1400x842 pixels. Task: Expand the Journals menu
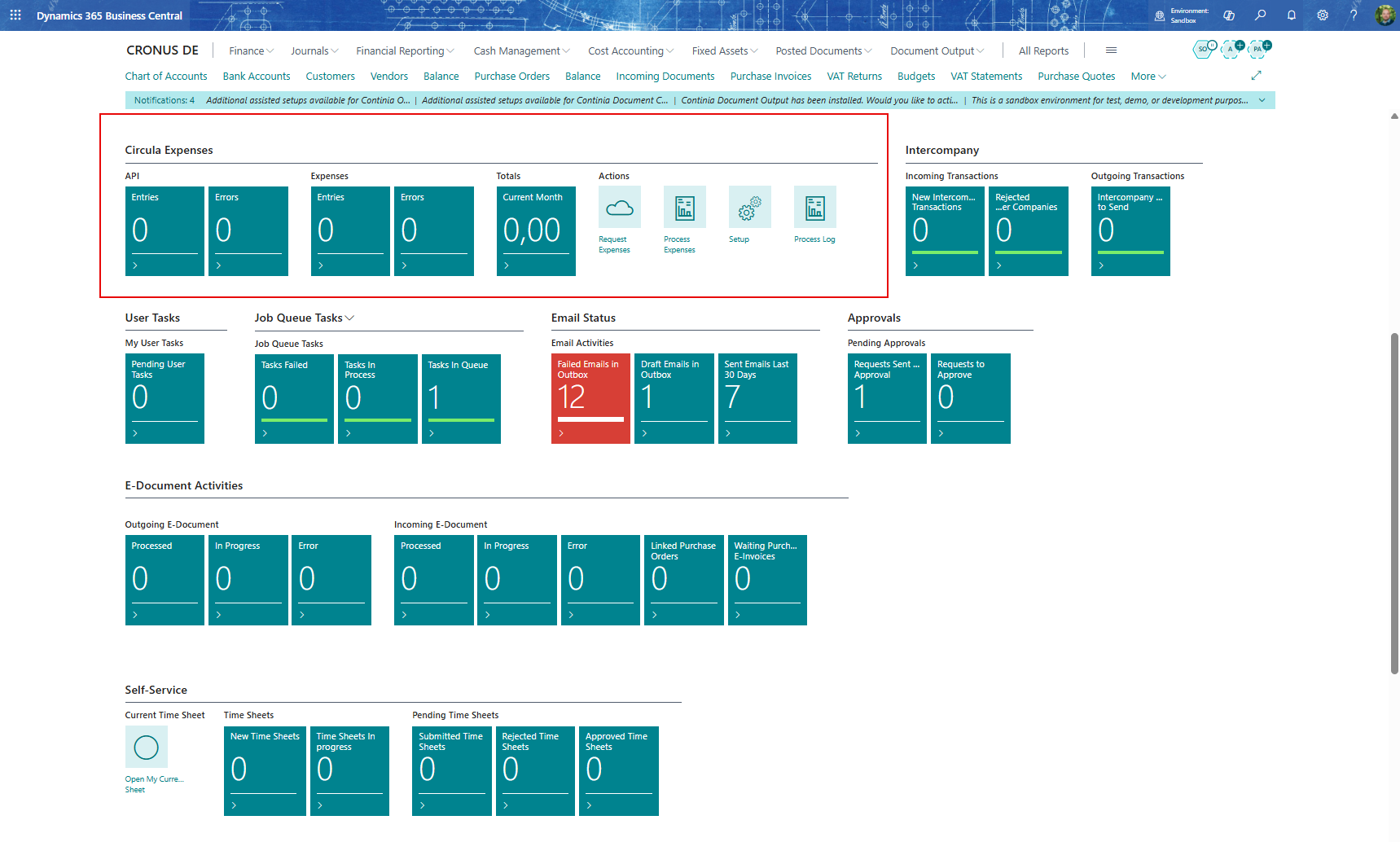coord(314,50)
